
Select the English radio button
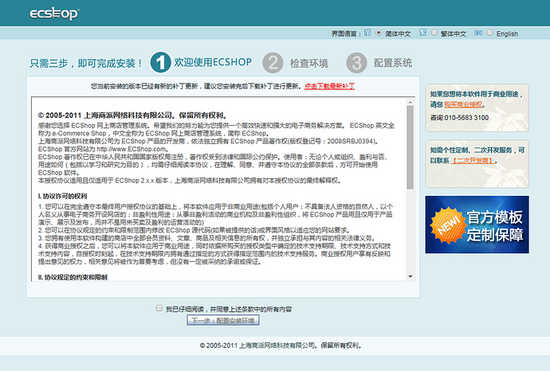[489, 33]
